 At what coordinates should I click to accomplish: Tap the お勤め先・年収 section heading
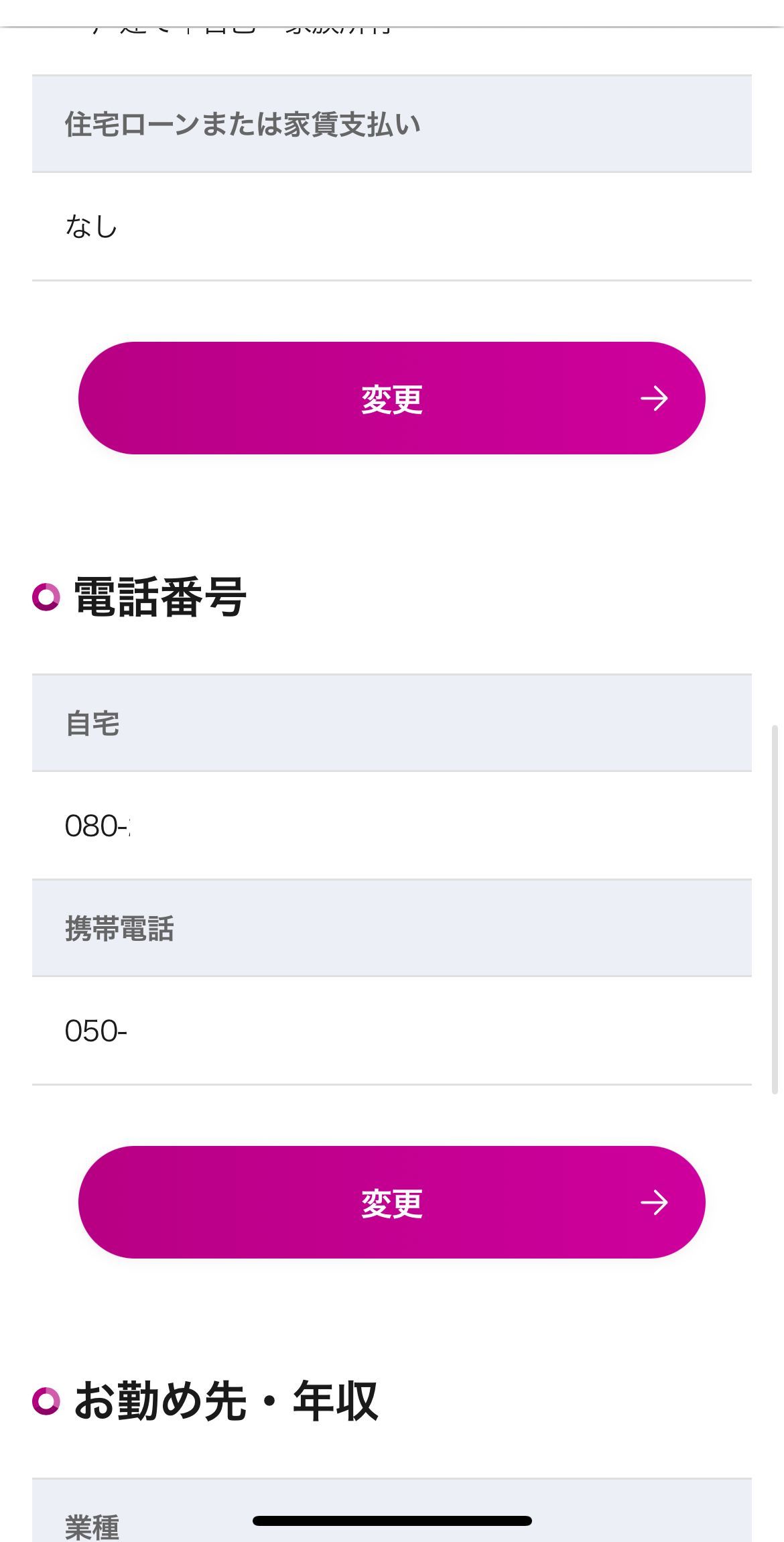click(225, 1401)
